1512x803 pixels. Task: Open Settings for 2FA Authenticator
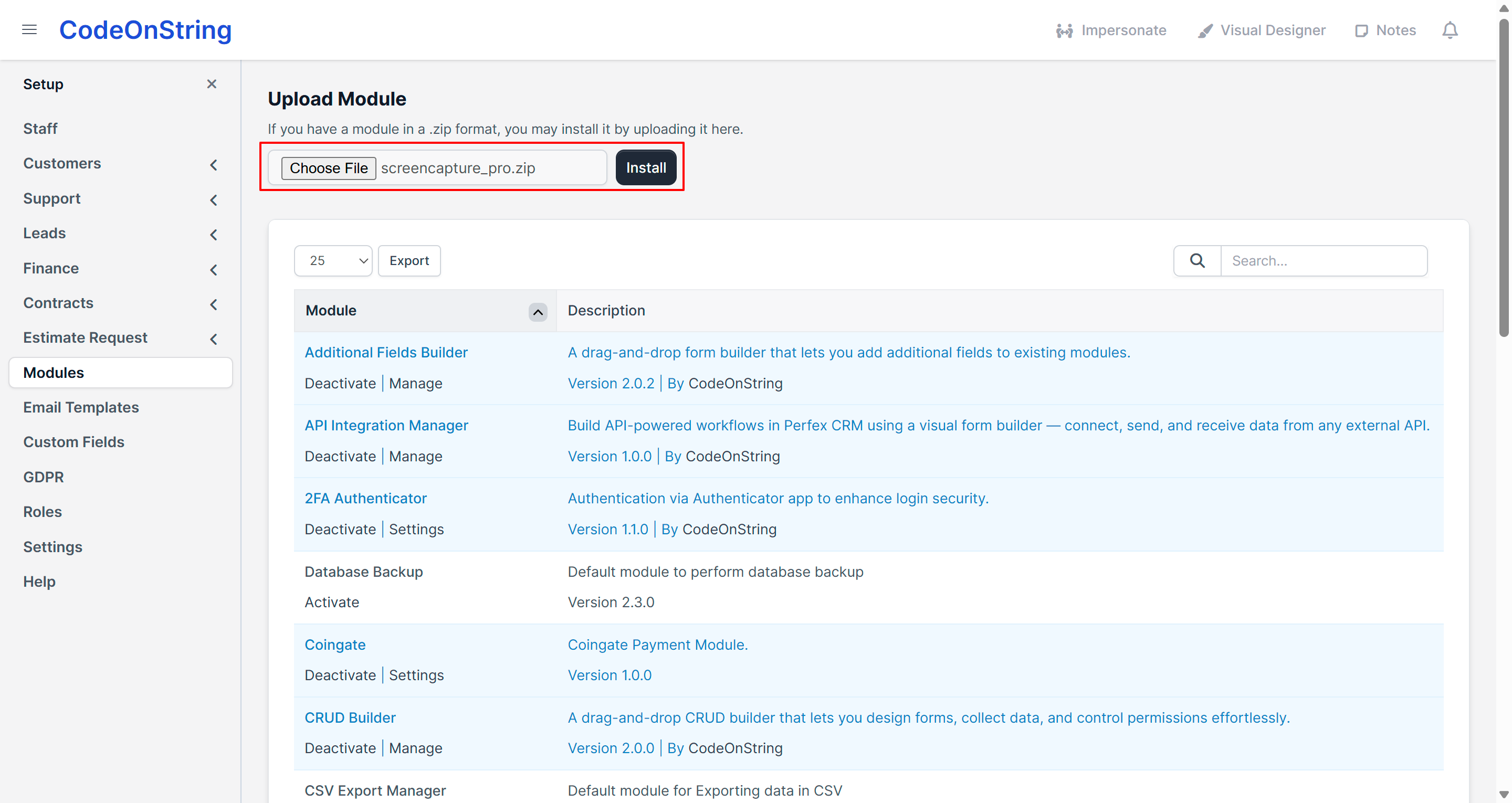pos(416,530)
